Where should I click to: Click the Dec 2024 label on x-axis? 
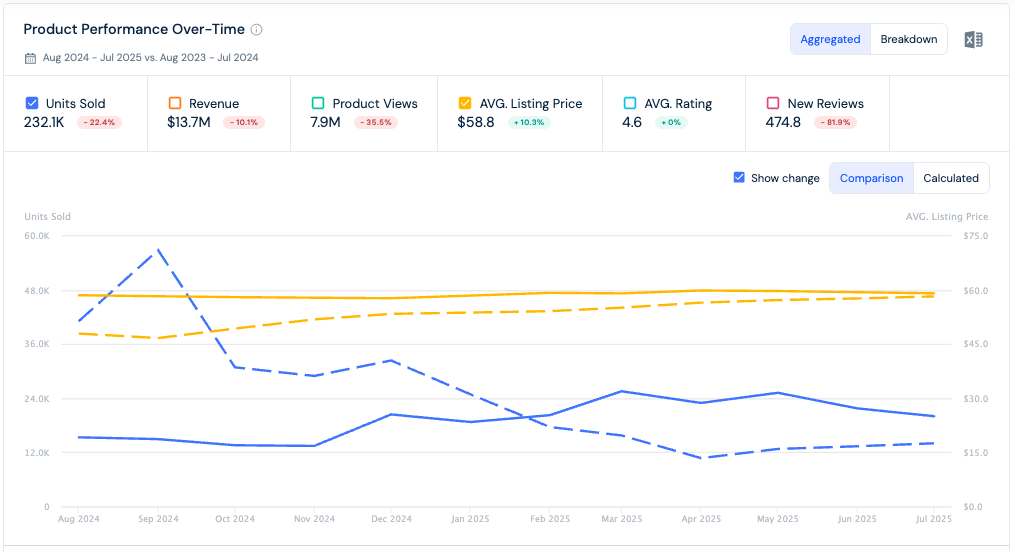point(392,519)
